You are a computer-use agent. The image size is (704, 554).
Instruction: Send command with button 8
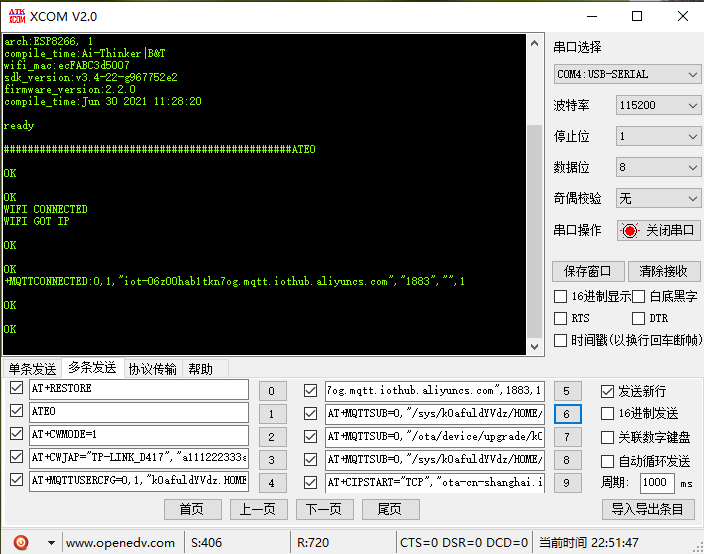568,460
